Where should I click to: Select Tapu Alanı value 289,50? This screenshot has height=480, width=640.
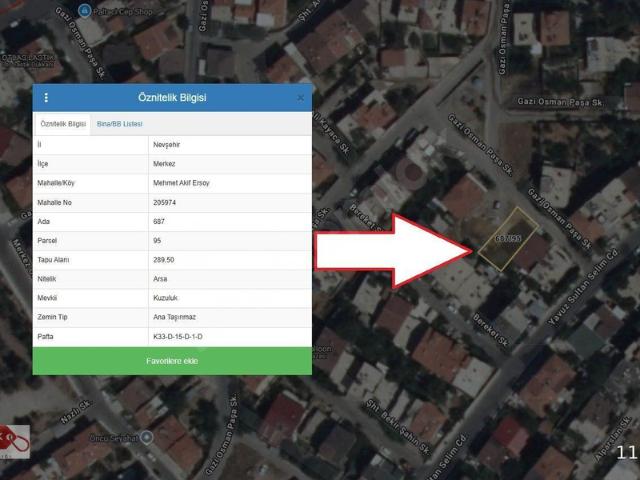[164, 260]
